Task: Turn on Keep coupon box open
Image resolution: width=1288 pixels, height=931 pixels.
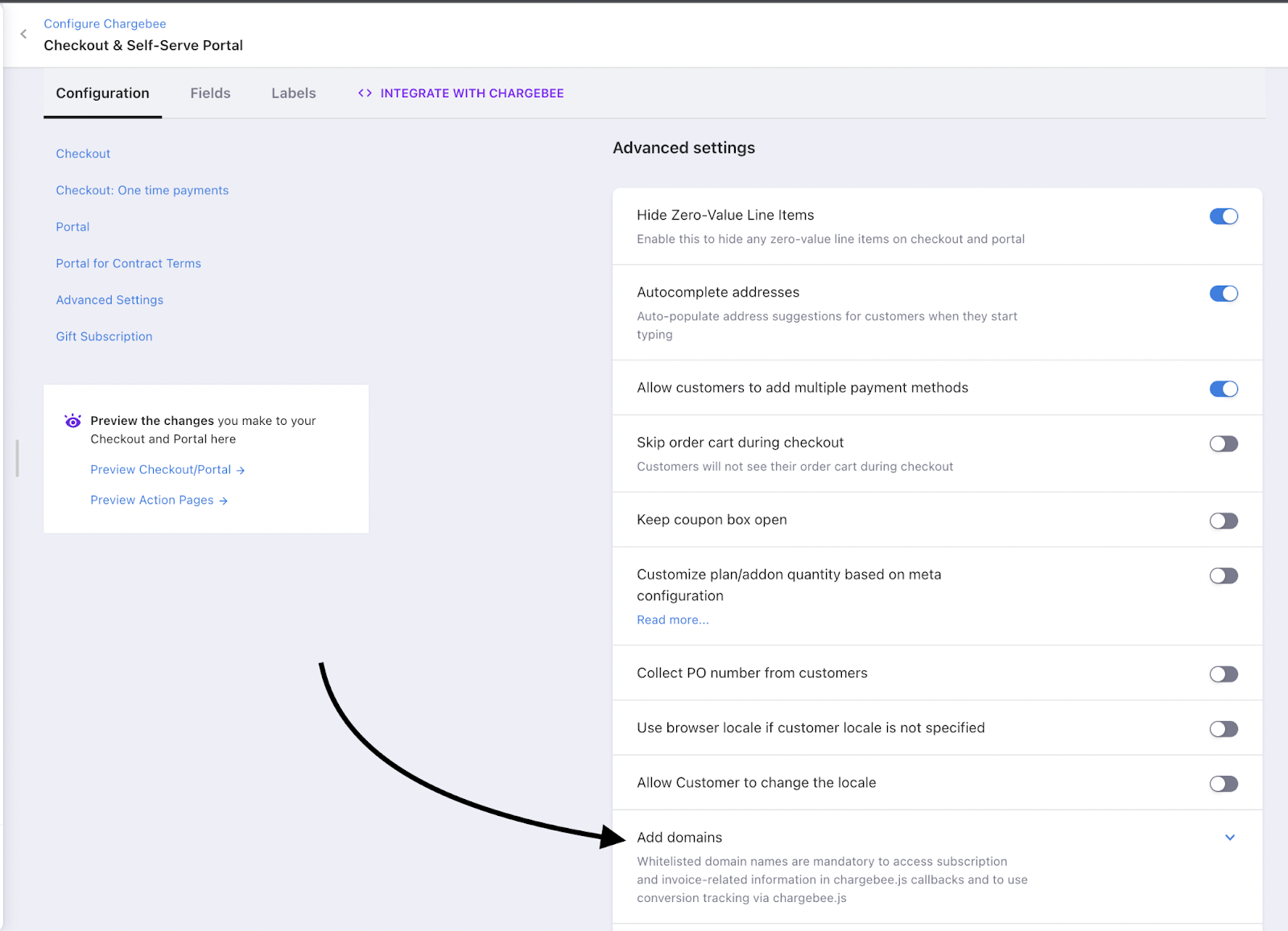Action: coord(1224,521)
